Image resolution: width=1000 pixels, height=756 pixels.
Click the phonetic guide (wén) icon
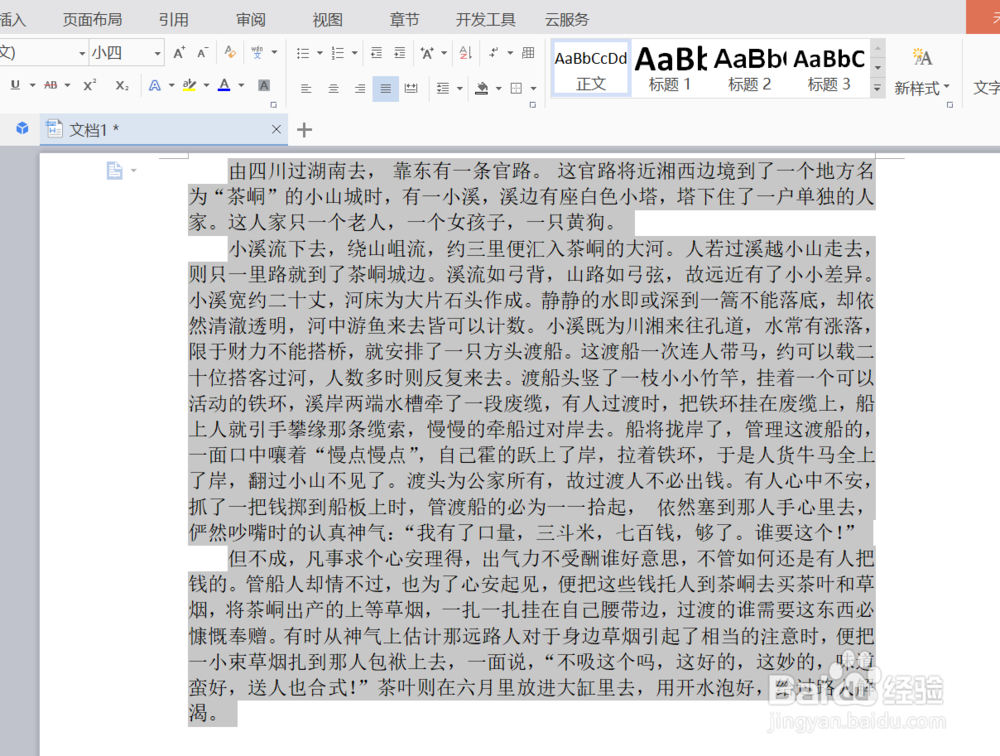pos(257,52)
